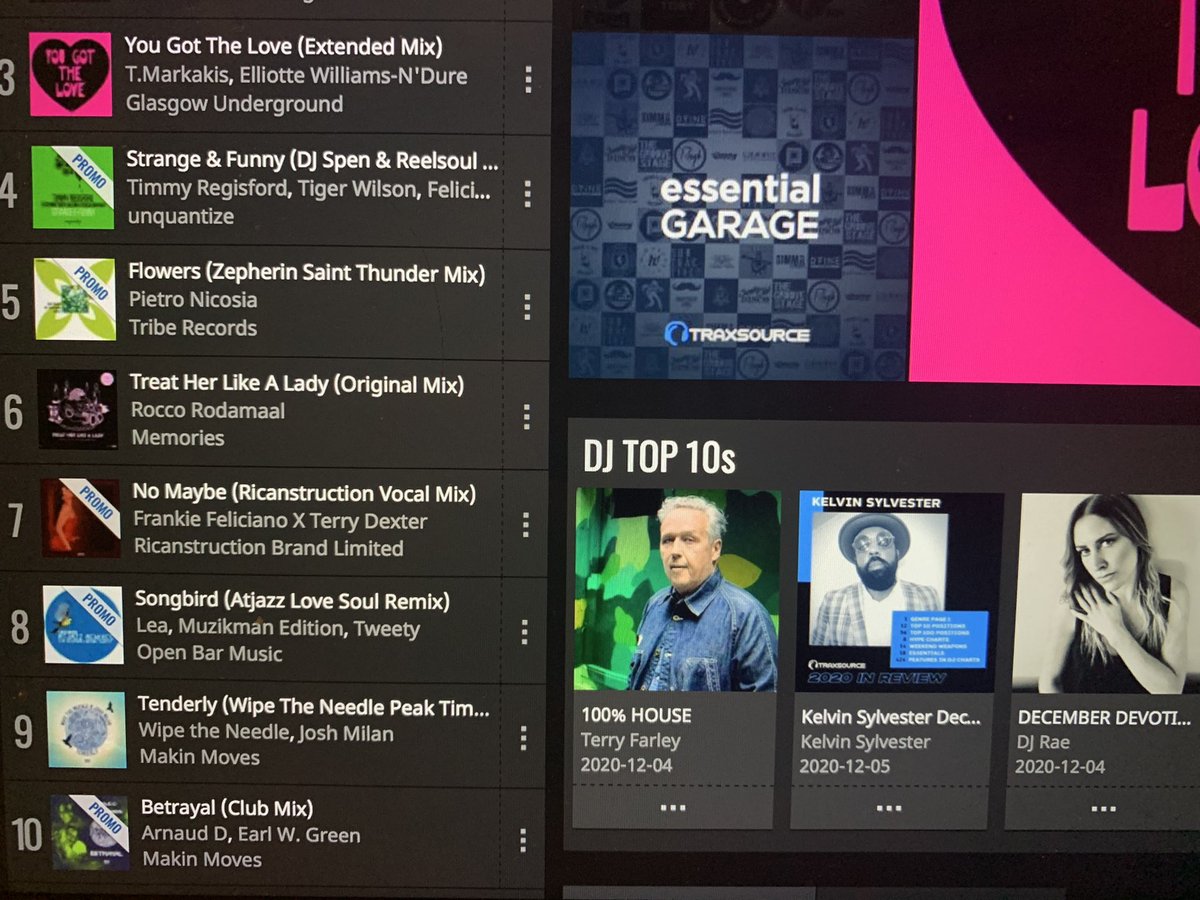Open label Tribe Records
This screenshot has width=1200, height=900.
[193, 328]
